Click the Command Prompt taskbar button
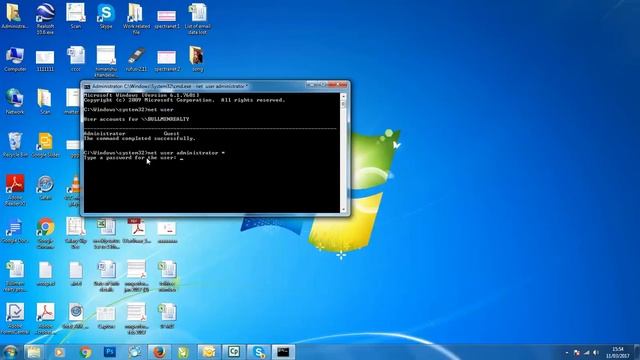This screenshot has height=360, width=640. tap(283, 352)
